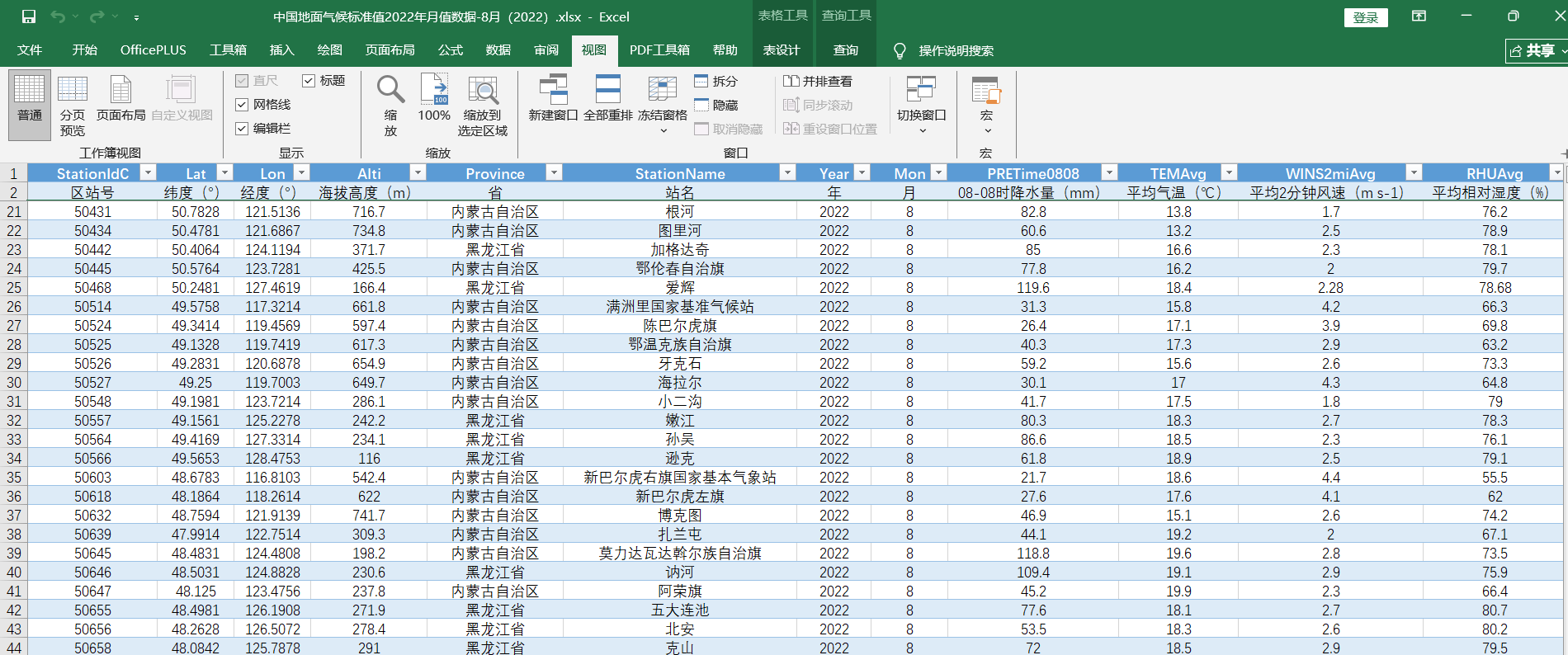
Task: Select row header 30
Action: tap(14, 383)
